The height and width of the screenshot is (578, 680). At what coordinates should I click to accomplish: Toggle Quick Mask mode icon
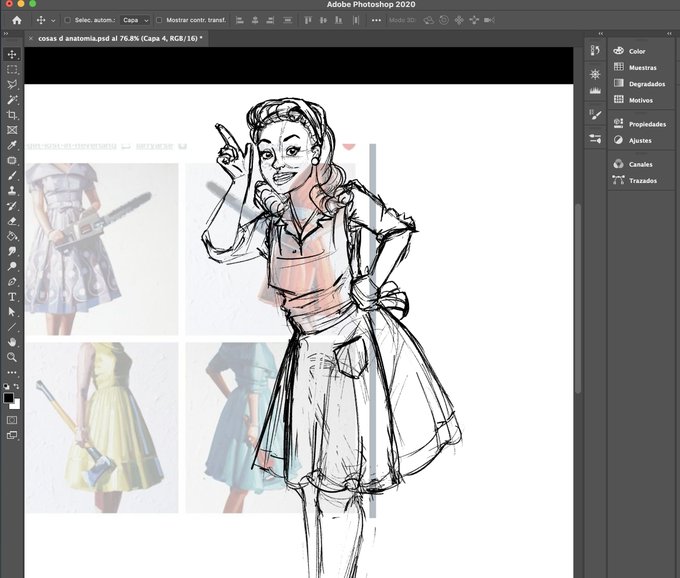(x=12, y=420)
